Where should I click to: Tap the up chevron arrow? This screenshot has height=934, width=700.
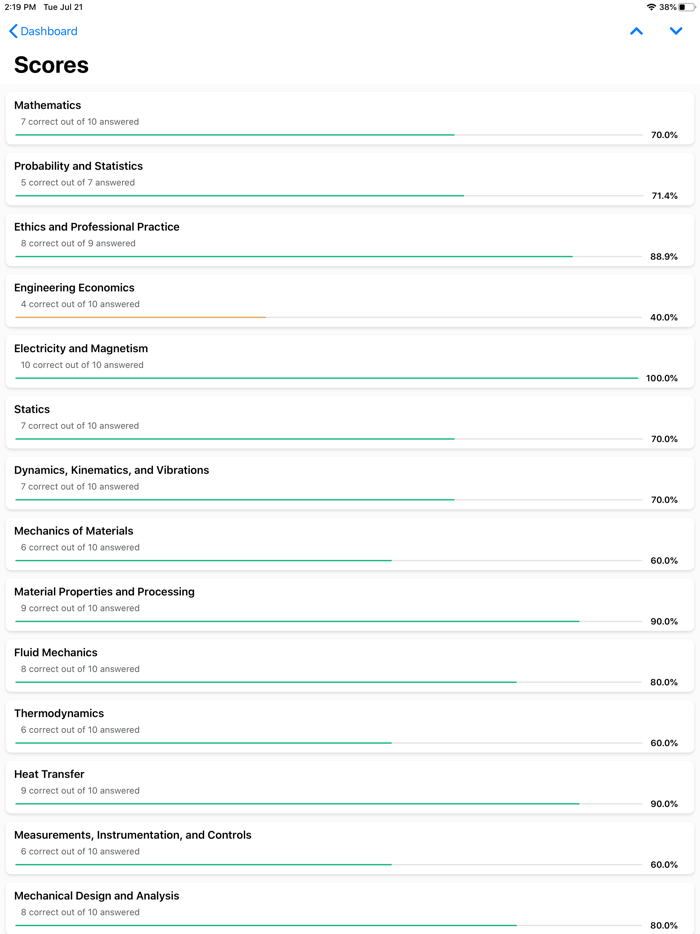click(636, 31)
